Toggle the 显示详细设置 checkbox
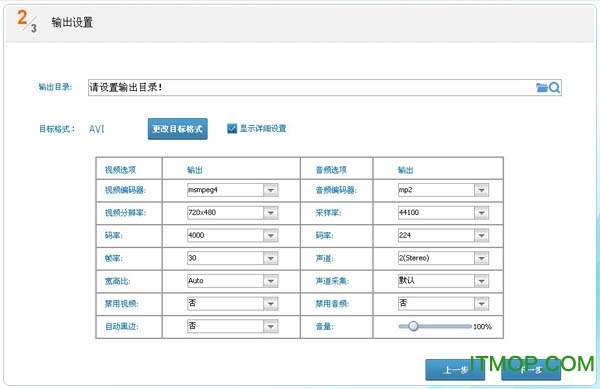This screenshot has width=600, height=389. coord(232,129)
